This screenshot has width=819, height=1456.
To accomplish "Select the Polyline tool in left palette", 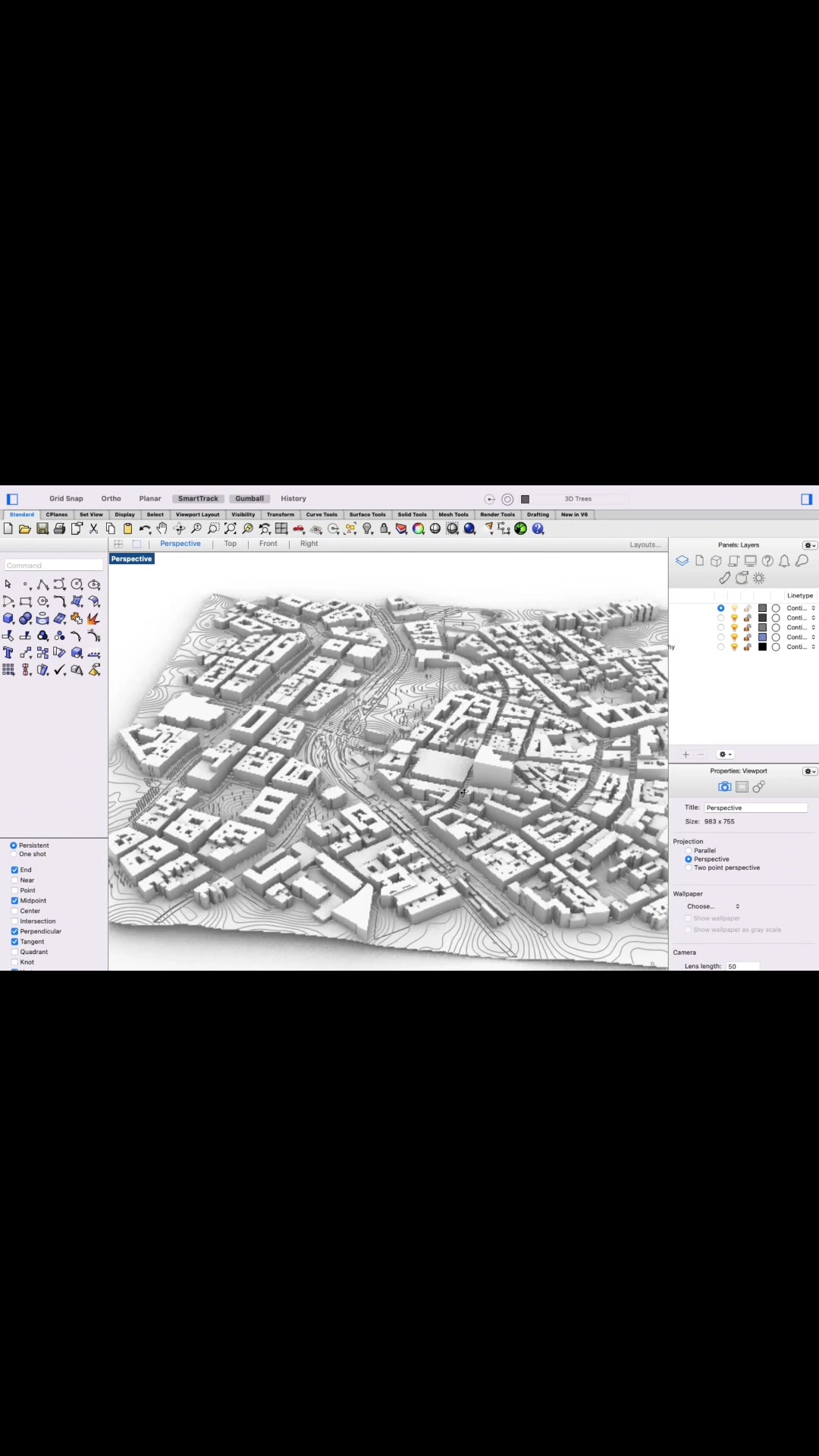I will 42,585.
